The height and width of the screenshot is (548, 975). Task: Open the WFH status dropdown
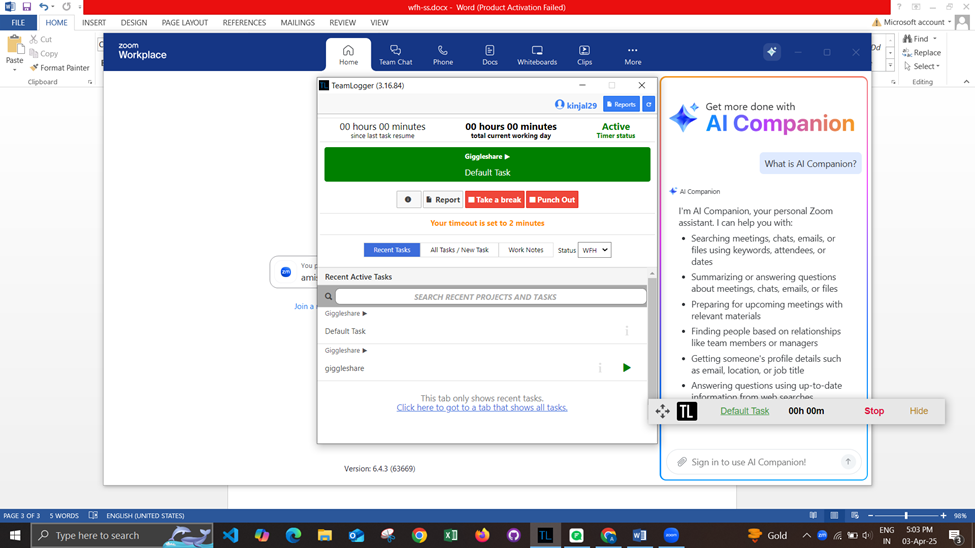594,250
